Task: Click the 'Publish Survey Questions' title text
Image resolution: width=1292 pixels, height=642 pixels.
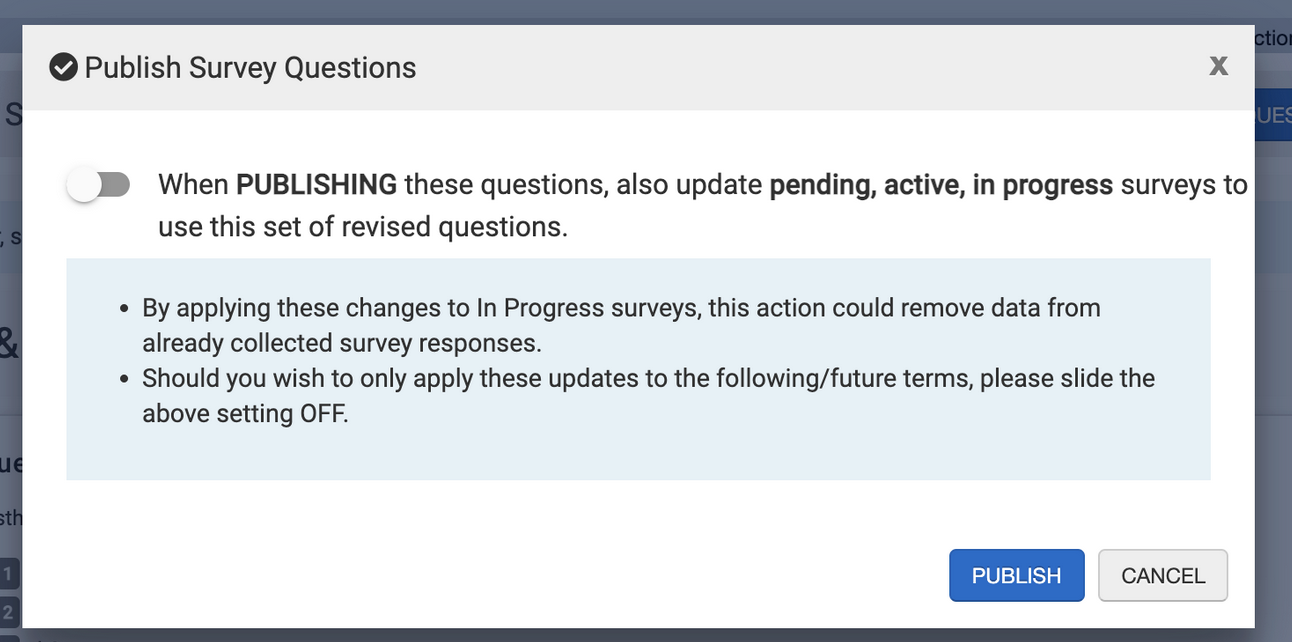Action: click(250, 68)
